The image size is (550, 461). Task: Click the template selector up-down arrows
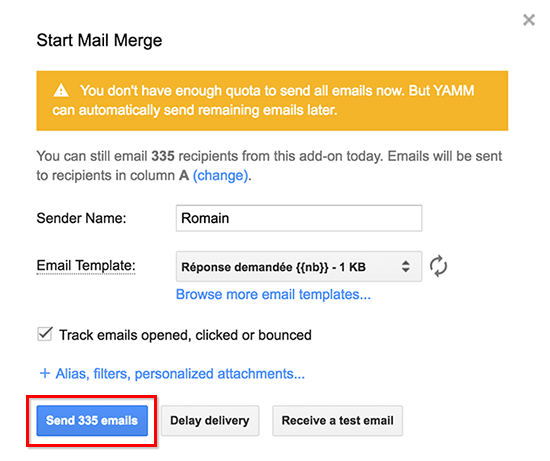click(x=405, y=266)
